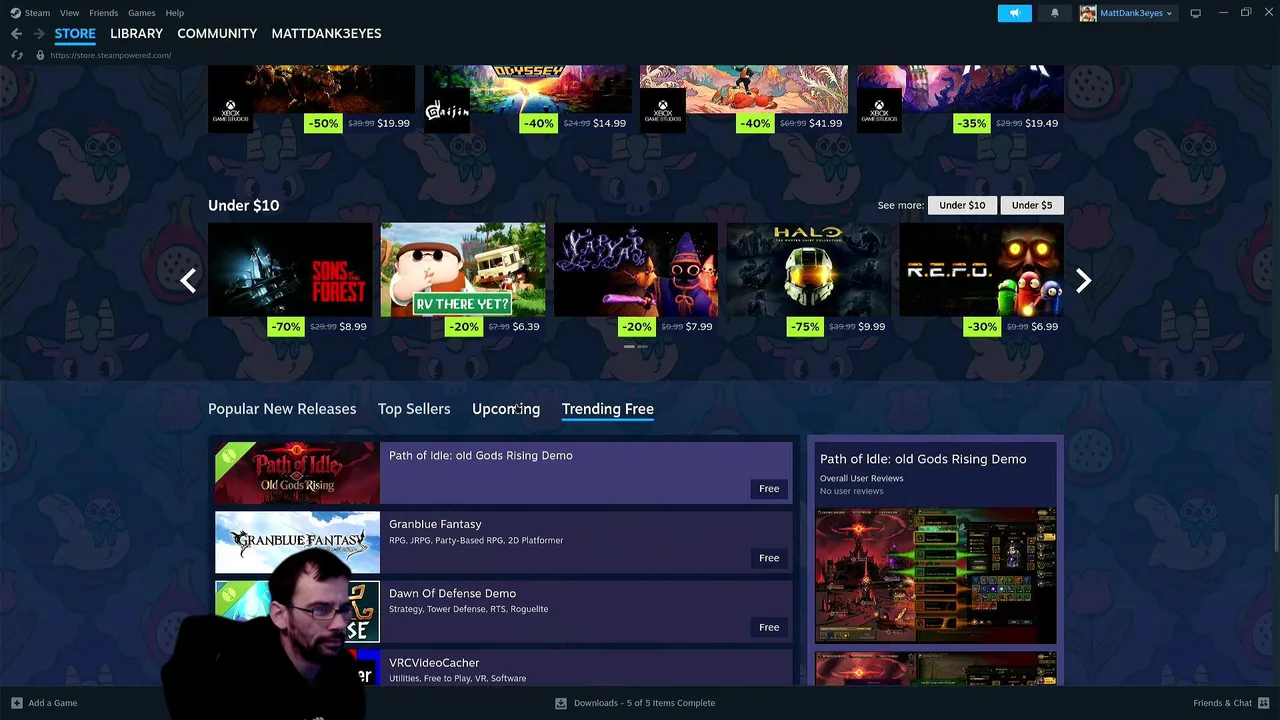
Task: Select Path of Idle: old Gods Rising Demo row
Action: [x=504, y=473]
